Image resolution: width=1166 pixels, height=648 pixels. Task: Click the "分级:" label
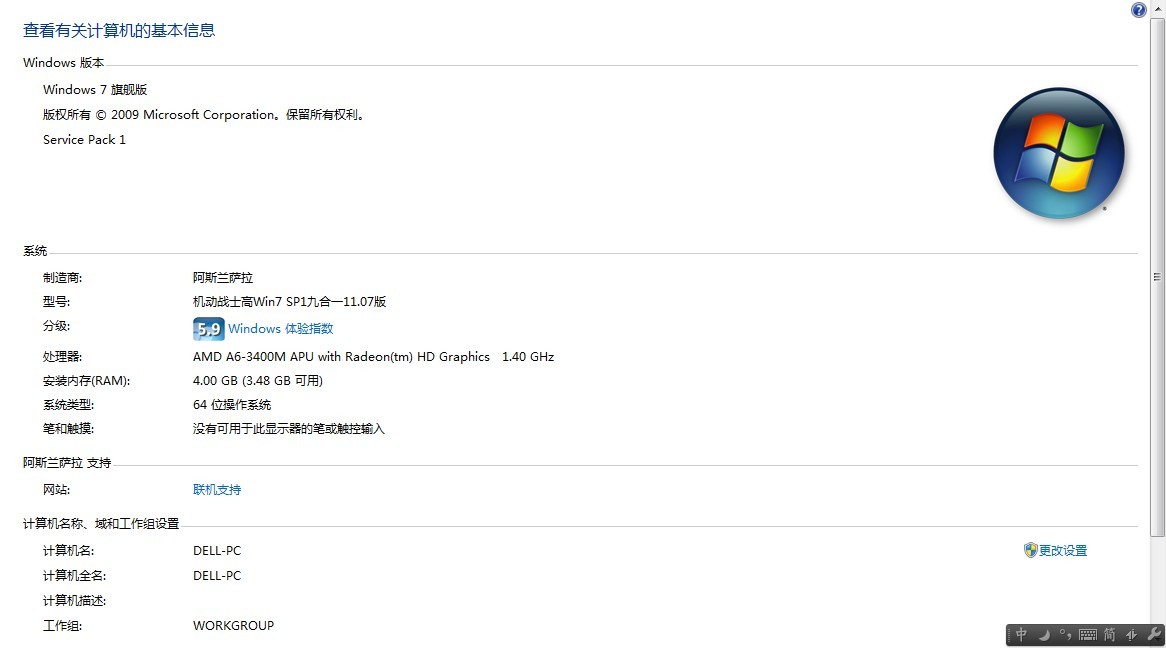click(x=57, y=326)
